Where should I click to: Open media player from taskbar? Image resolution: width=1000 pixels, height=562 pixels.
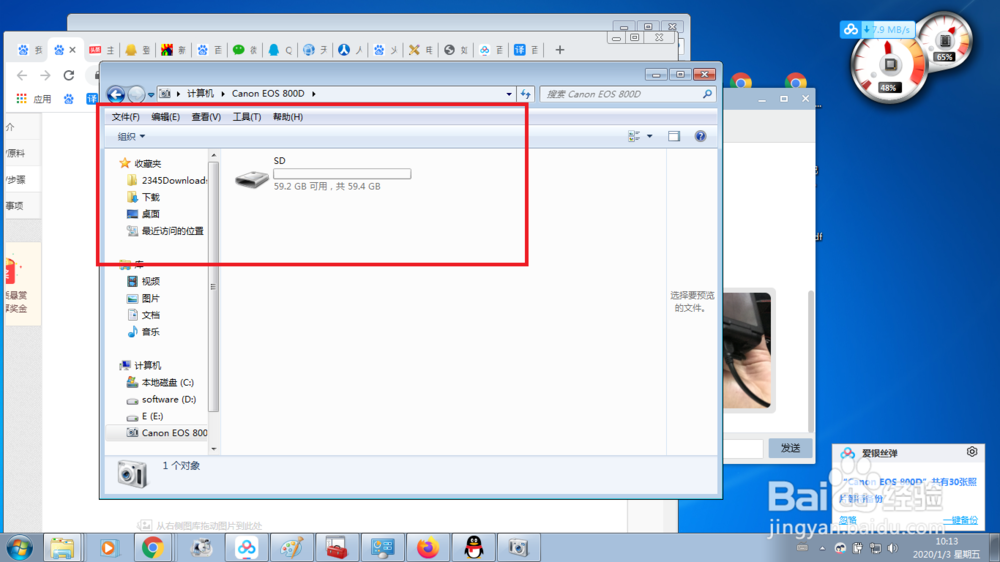(x=108, y=547)
